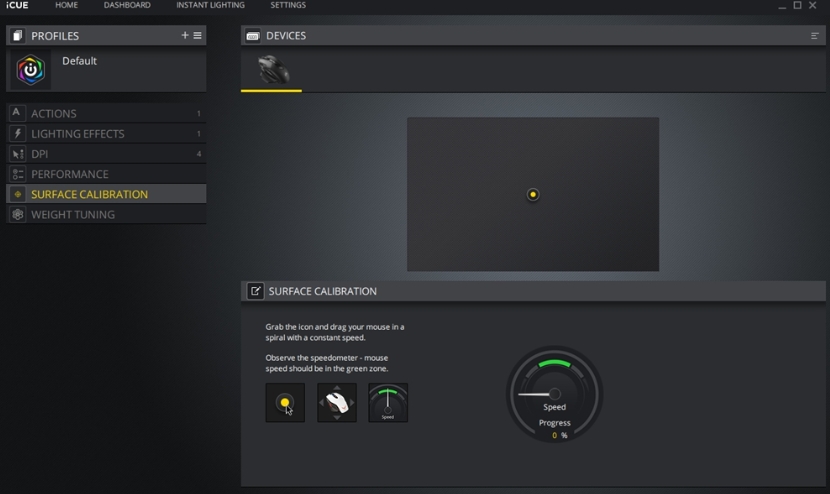The image size is (830, 494).
Task: Click the Actions letter-A icon
Action: pos(17,113)
